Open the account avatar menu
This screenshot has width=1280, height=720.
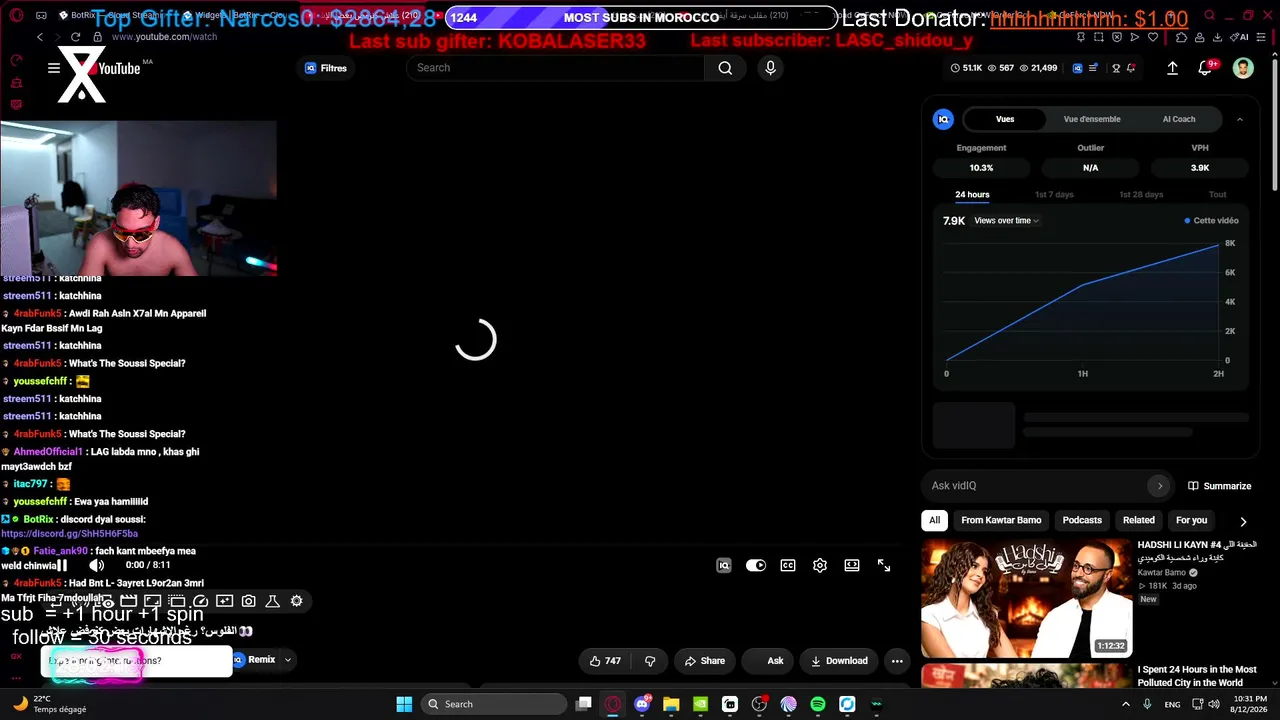pyautogui.click(x=1243, y=68)
